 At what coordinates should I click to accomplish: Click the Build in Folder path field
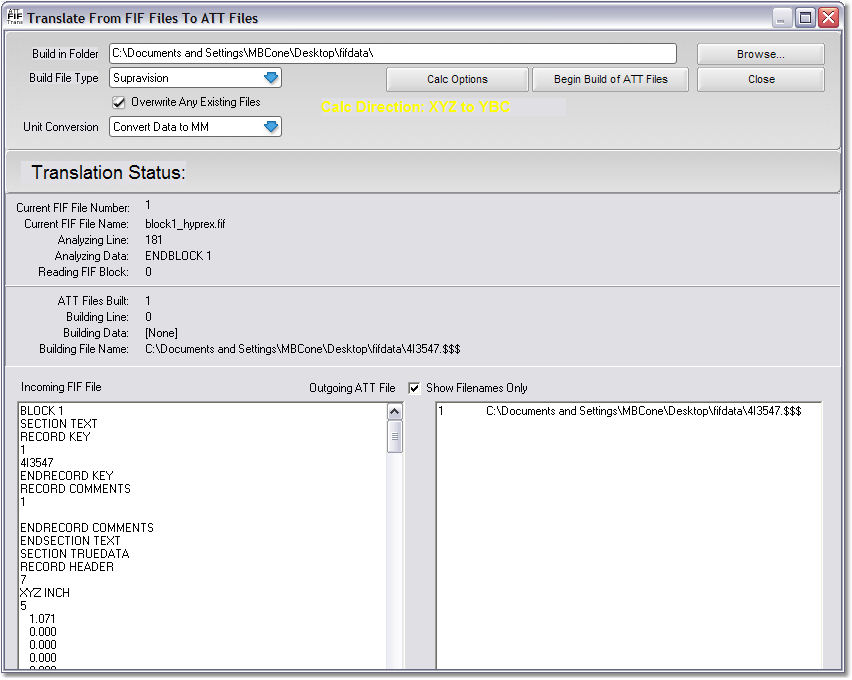tap(392, 53)
